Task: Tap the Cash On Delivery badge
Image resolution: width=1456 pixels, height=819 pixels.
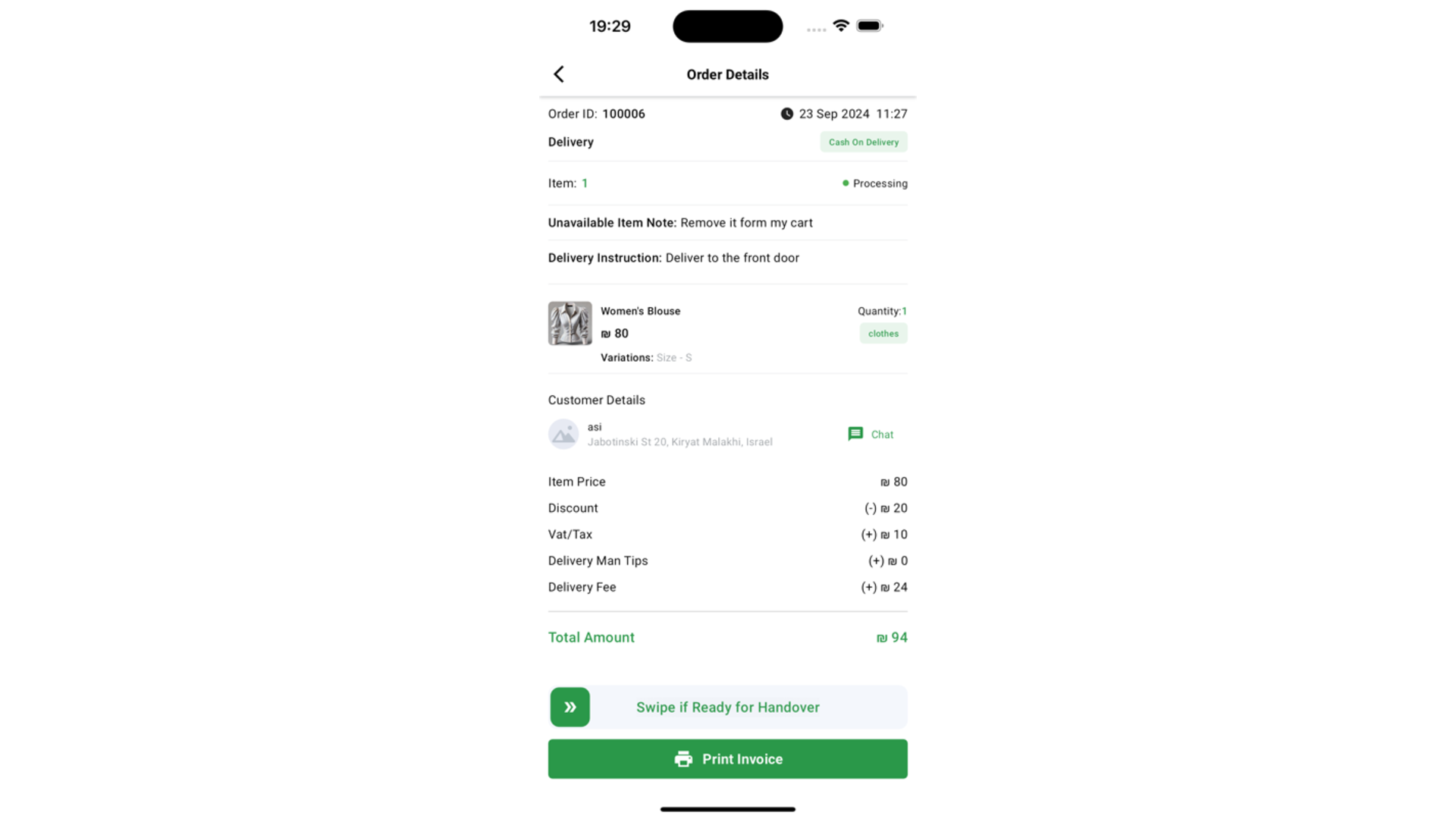Action: point(864,142)
